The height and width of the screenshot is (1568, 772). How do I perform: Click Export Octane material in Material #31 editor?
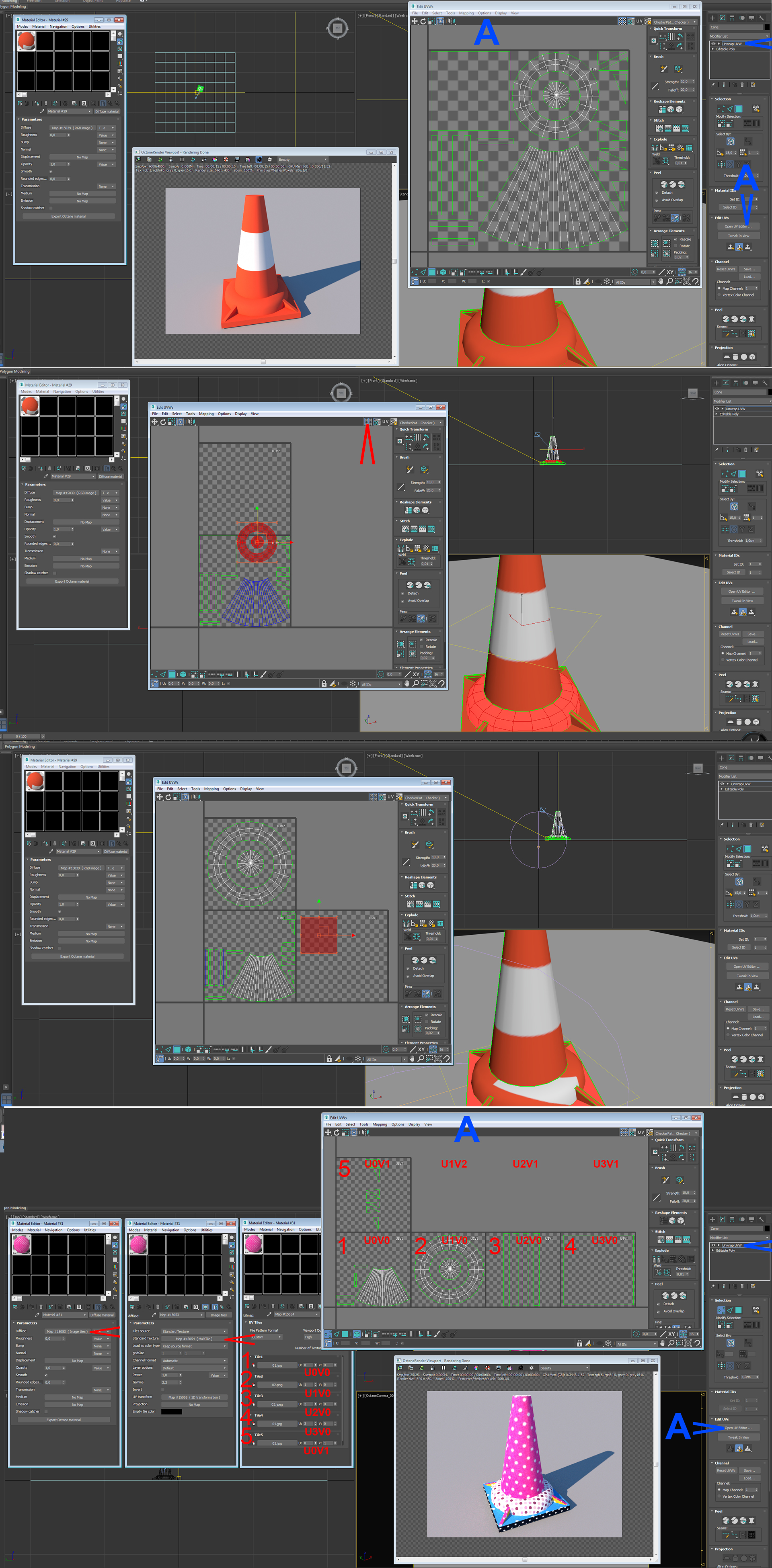pyautogui.click(x=64, y=1420)
